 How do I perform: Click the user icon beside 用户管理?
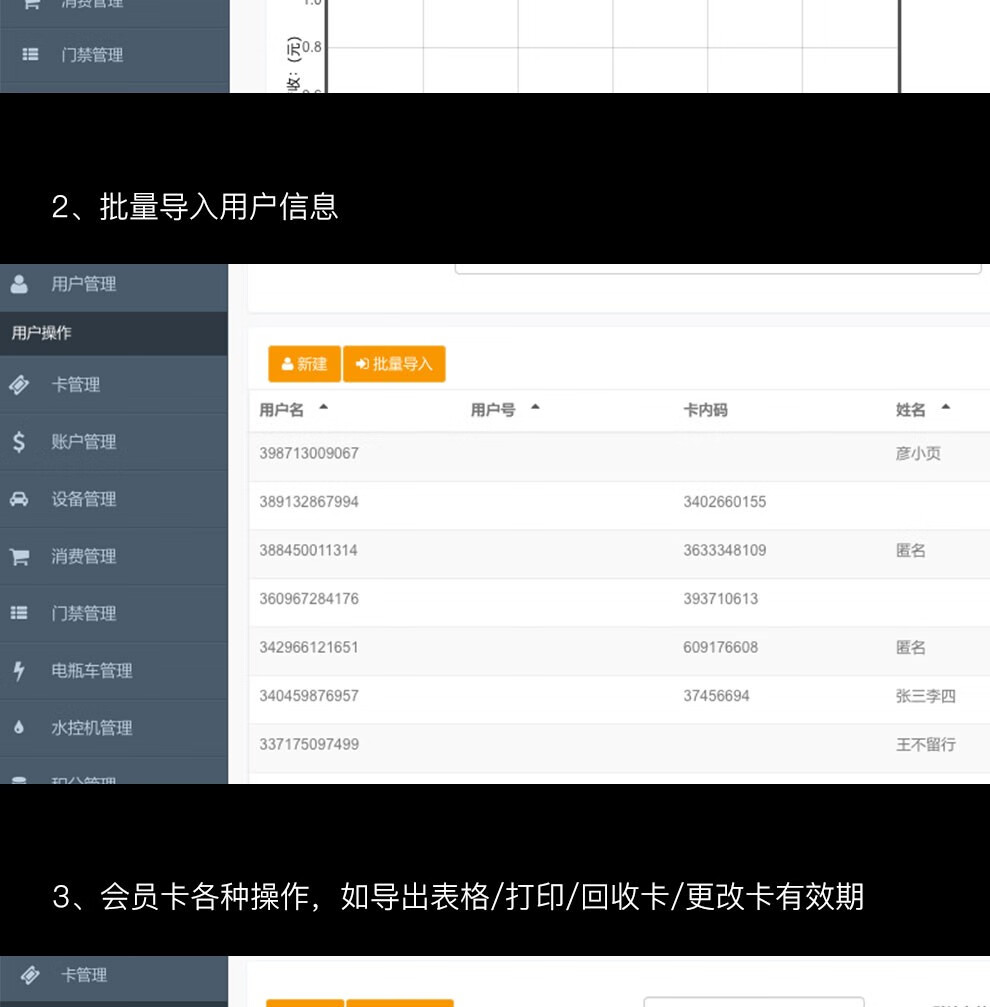coord(19,284)
